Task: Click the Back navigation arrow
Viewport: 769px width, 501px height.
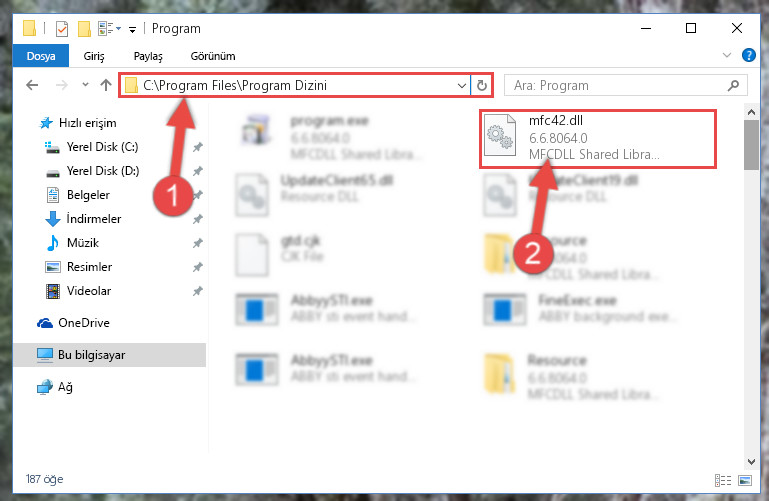Action: pyautogui.click(x=32, y=85)
